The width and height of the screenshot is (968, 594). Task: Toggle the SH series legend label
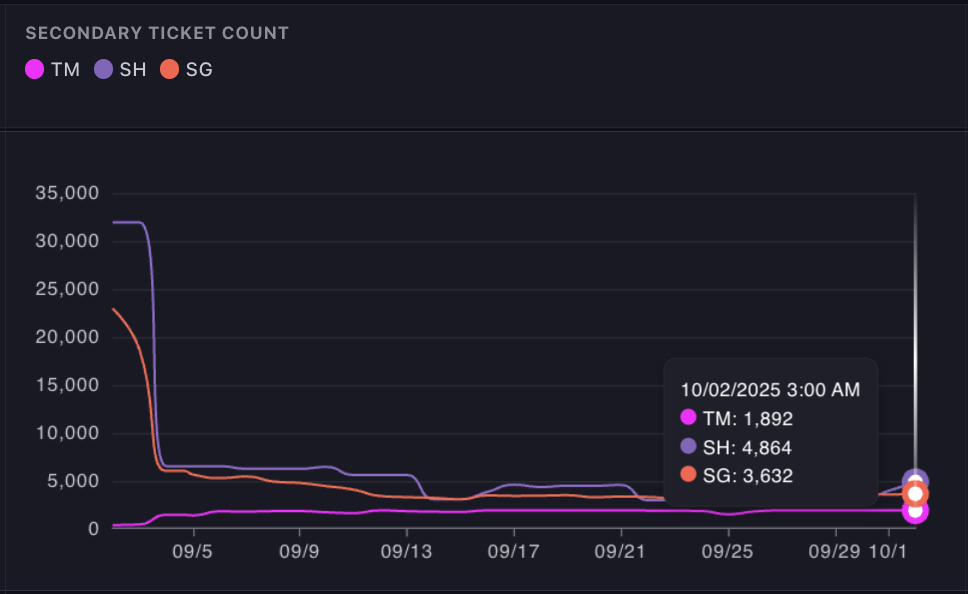133,70
